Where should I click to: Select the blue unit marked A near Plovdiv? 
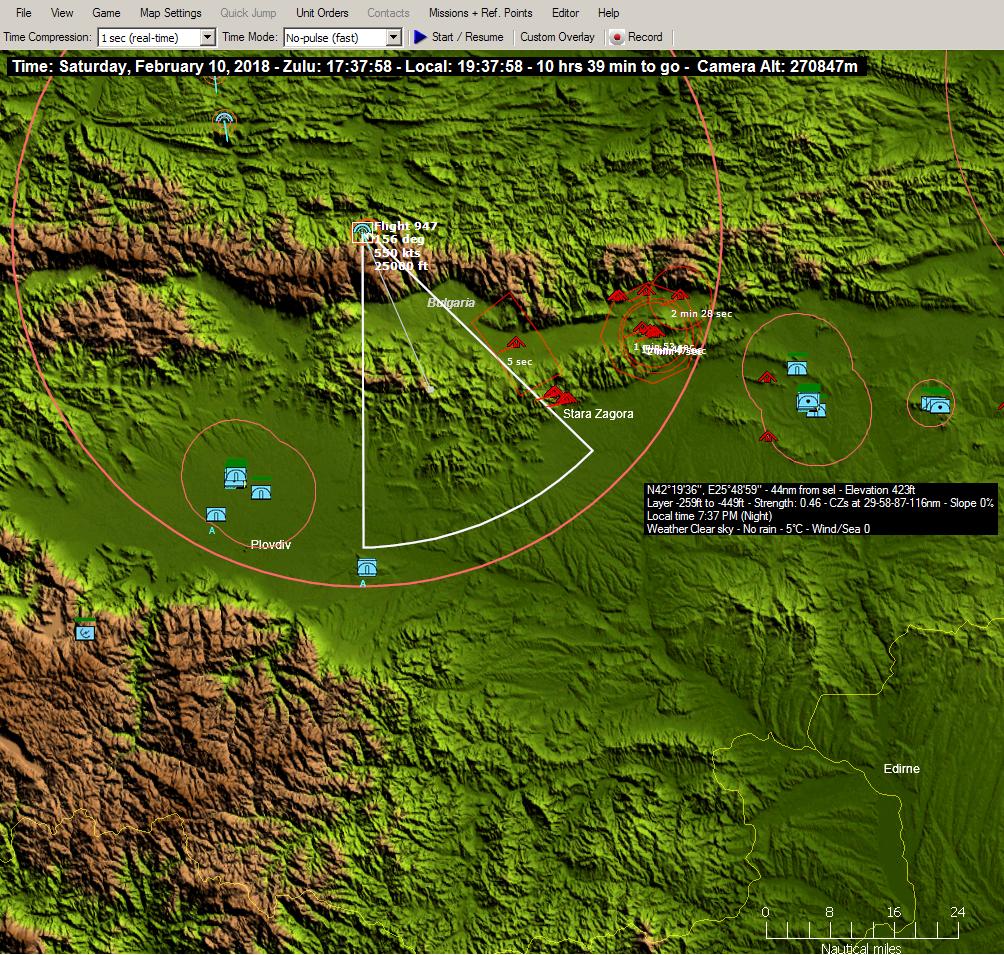click(x=215, y=514)
